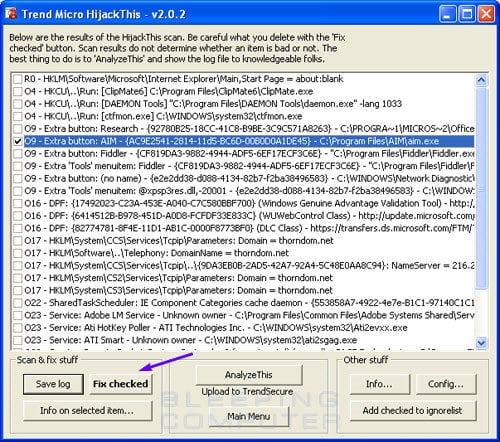500x442 pixels.
Task: Select the CS2 Tcpip Domain row text
Action: tap(178, 278)
